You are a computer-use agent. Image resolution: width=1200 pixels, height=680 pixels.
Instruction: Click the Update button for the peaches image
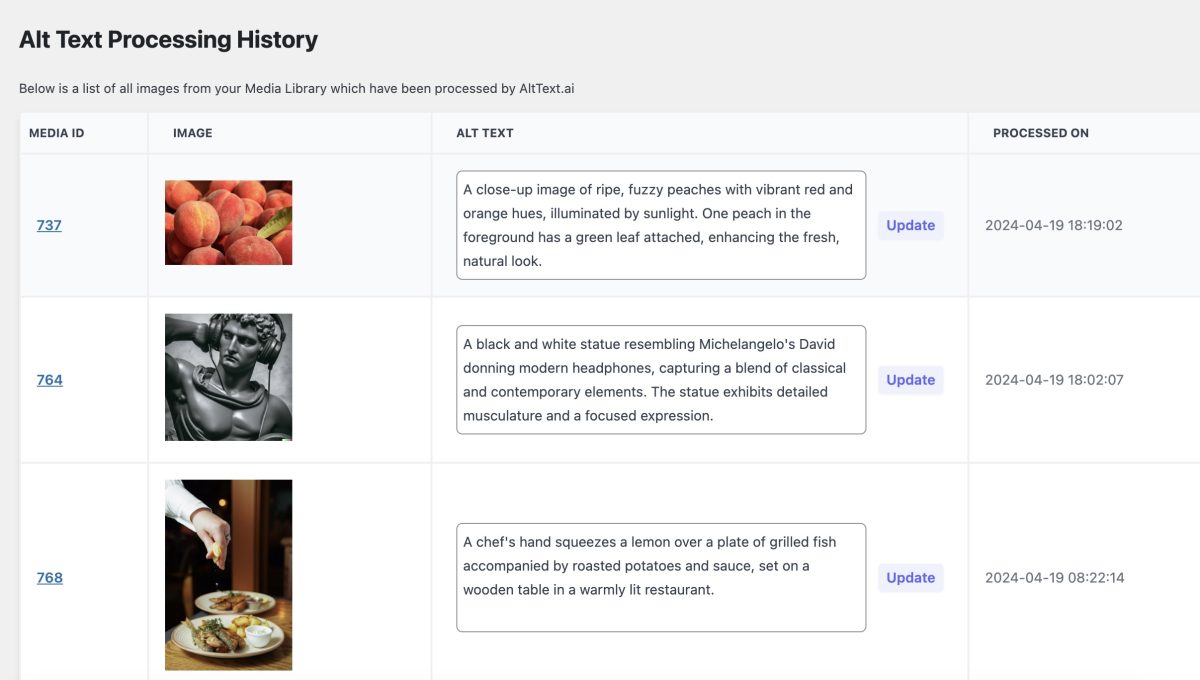pyautogui.click(x=909, y=225)
